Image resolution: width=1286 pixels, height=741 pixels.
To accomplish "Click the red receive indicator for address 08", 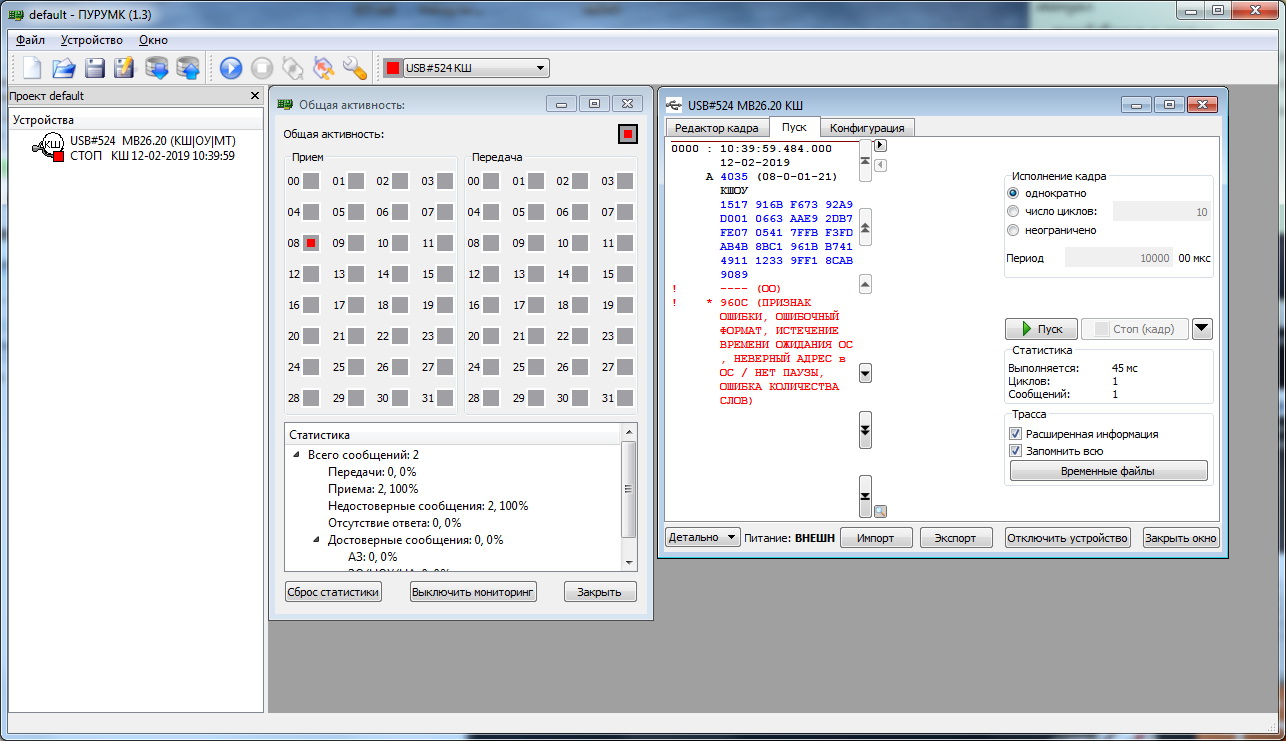I will click(x=311, y=243).
